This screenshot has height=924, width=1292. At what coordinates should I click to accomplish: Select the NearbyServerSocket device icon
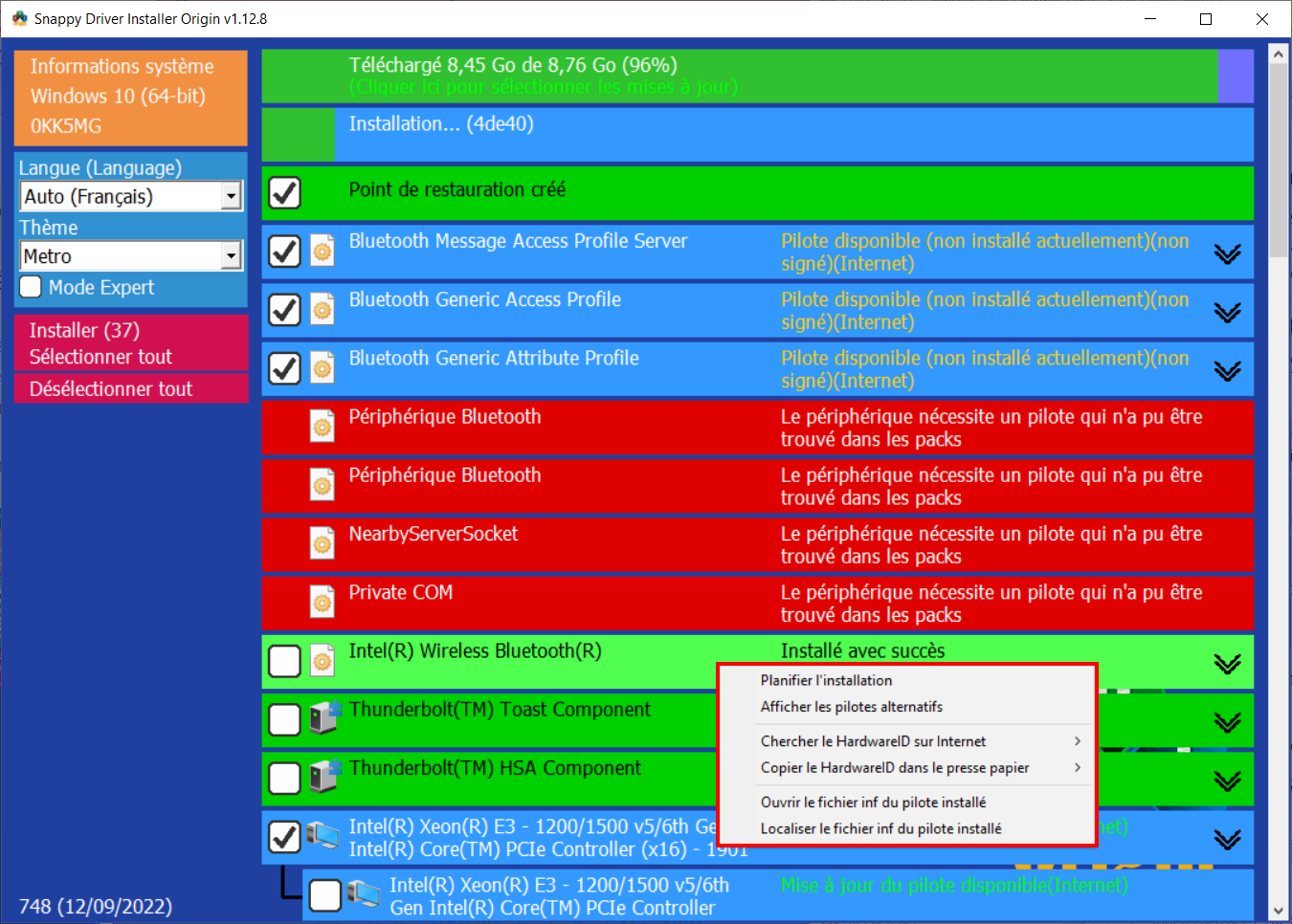323,544
